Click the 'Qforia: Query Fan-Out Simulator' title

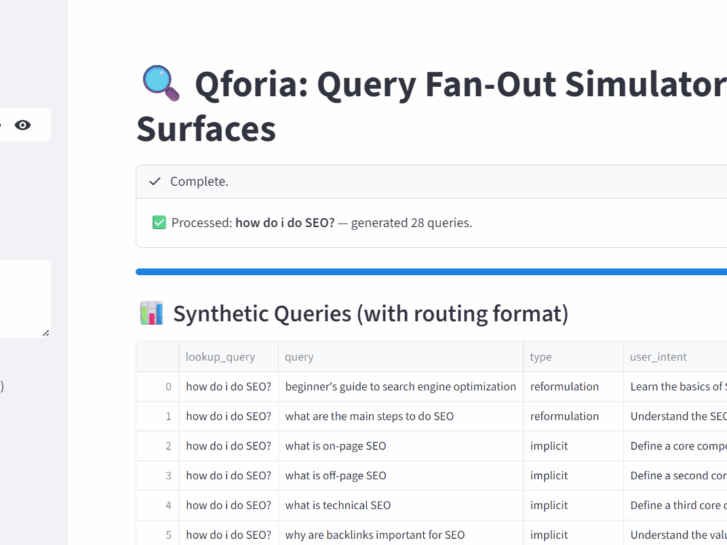(x=461, y=84)
